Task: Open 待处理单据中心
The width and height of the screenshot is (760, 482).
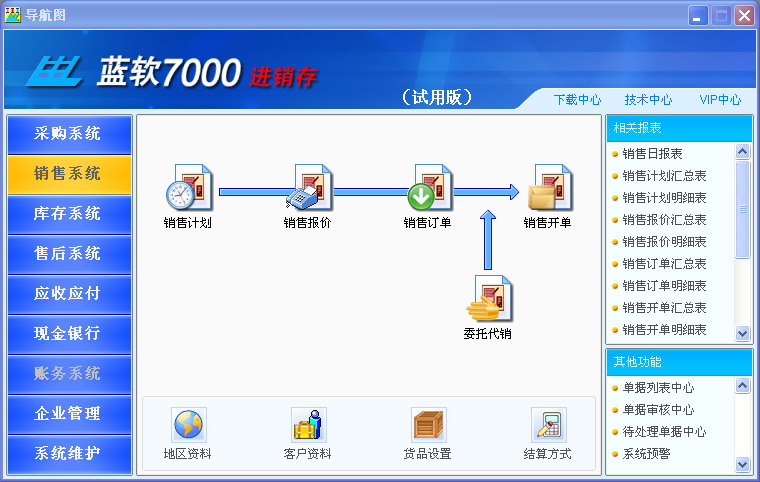Action: (664, 432)
